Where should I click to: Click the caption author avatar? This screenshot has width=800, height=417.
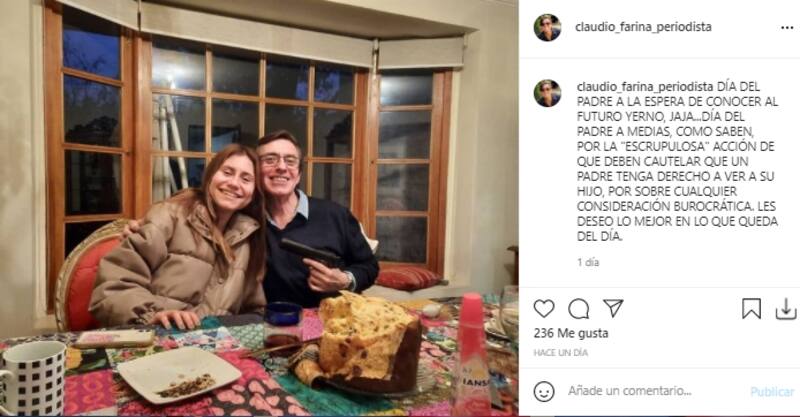[547, 93]
